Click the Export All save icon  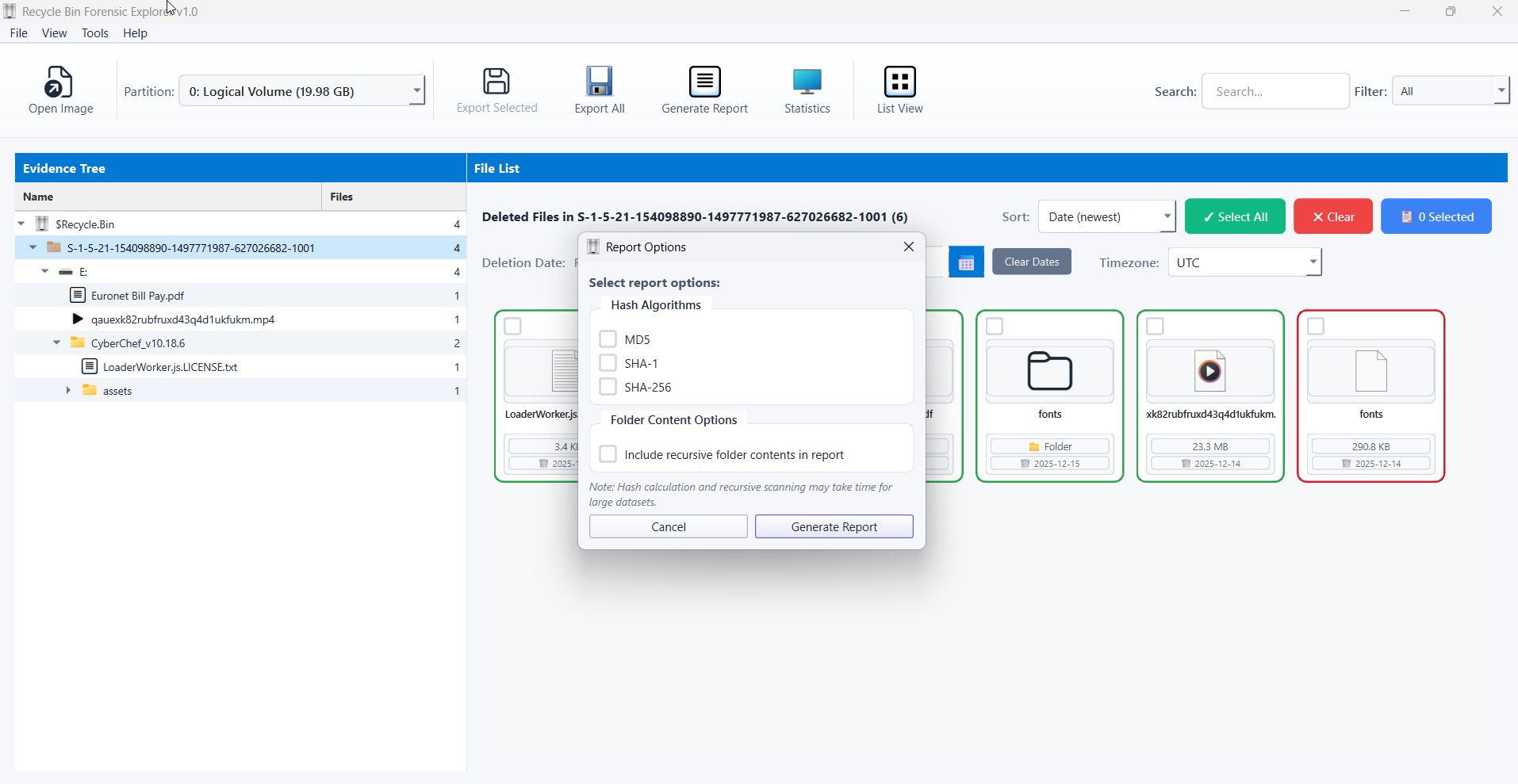(x=600, y=81)
